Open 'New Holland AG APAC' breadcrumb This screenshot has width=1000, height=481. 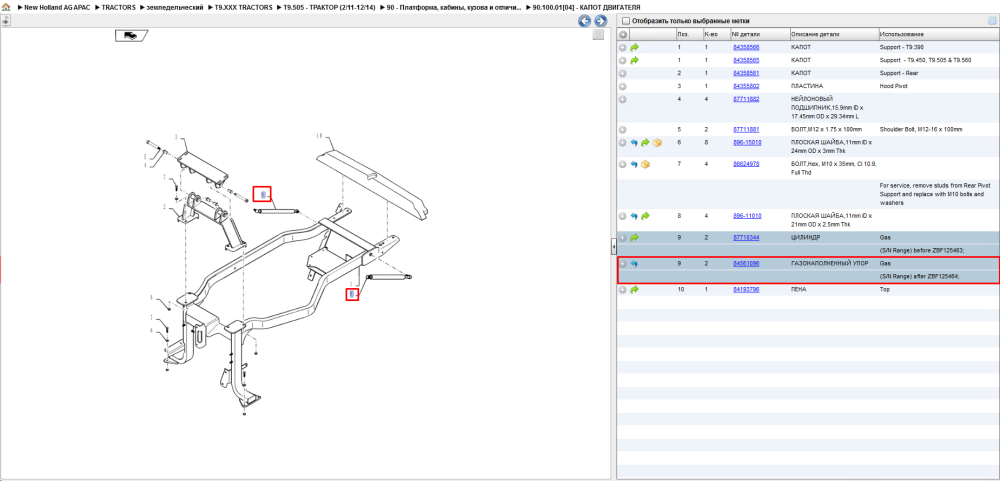pos(58,7)
